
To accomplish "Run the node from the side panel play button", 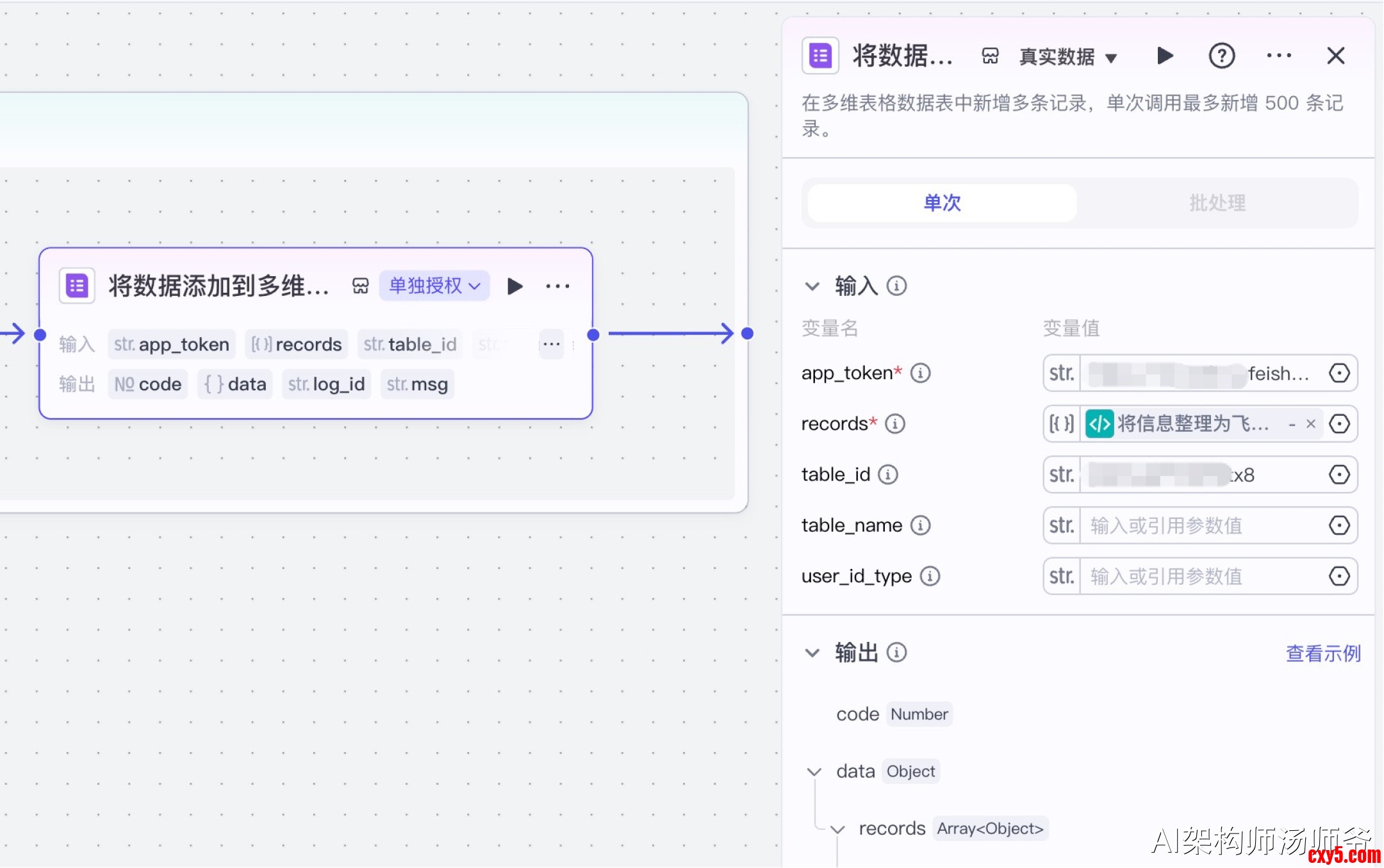I will [x=1165, y=56].
